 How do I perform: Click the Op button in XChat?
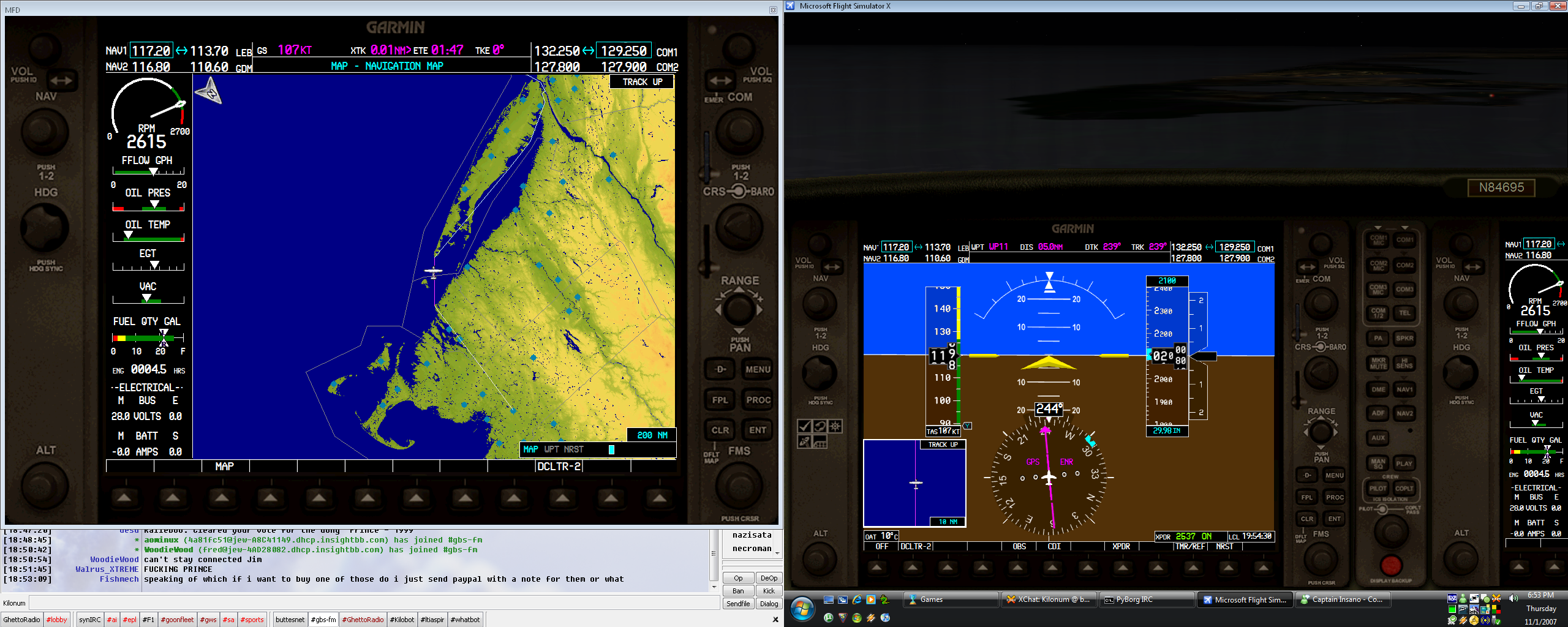pyautogui.click(x=738, y=578)
